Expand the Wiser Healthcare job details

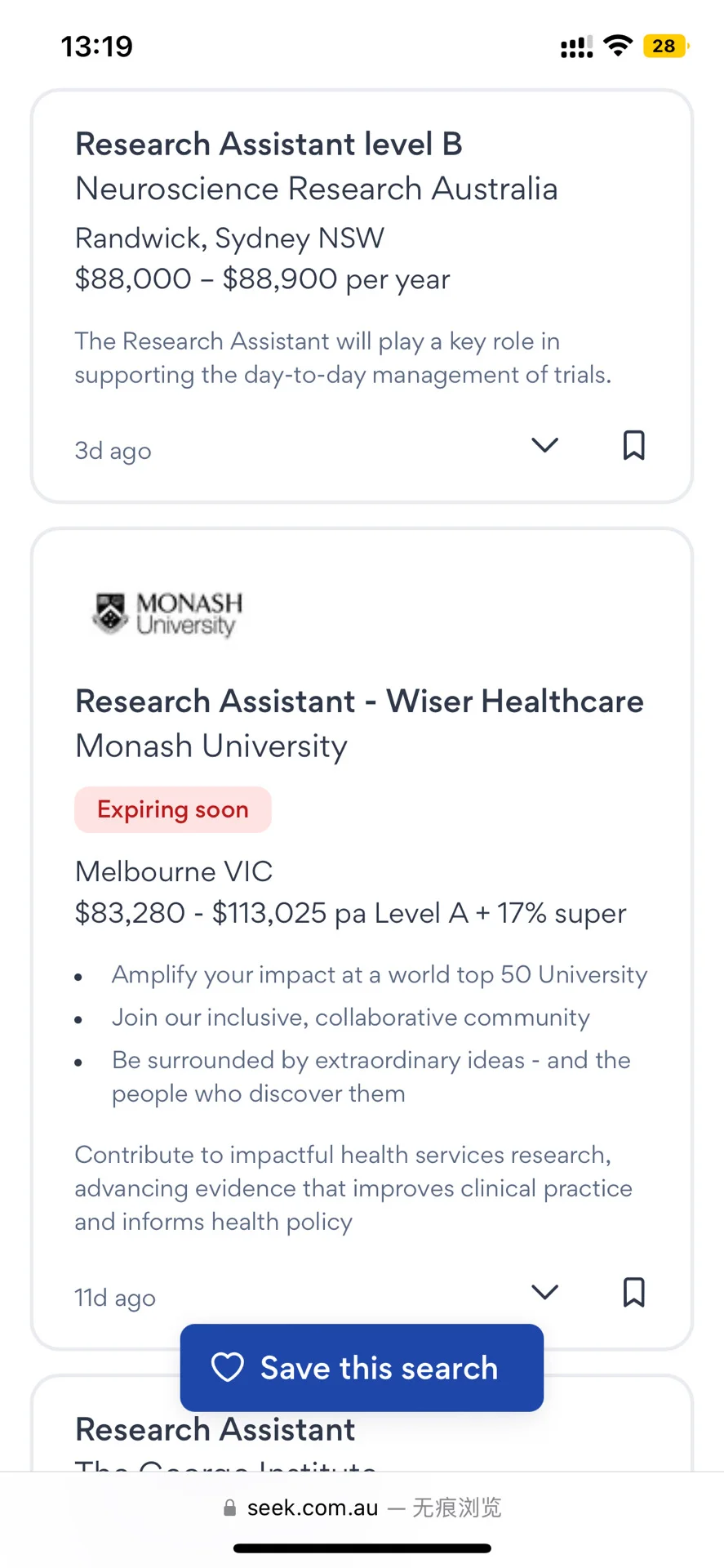tap(544, 1292)
